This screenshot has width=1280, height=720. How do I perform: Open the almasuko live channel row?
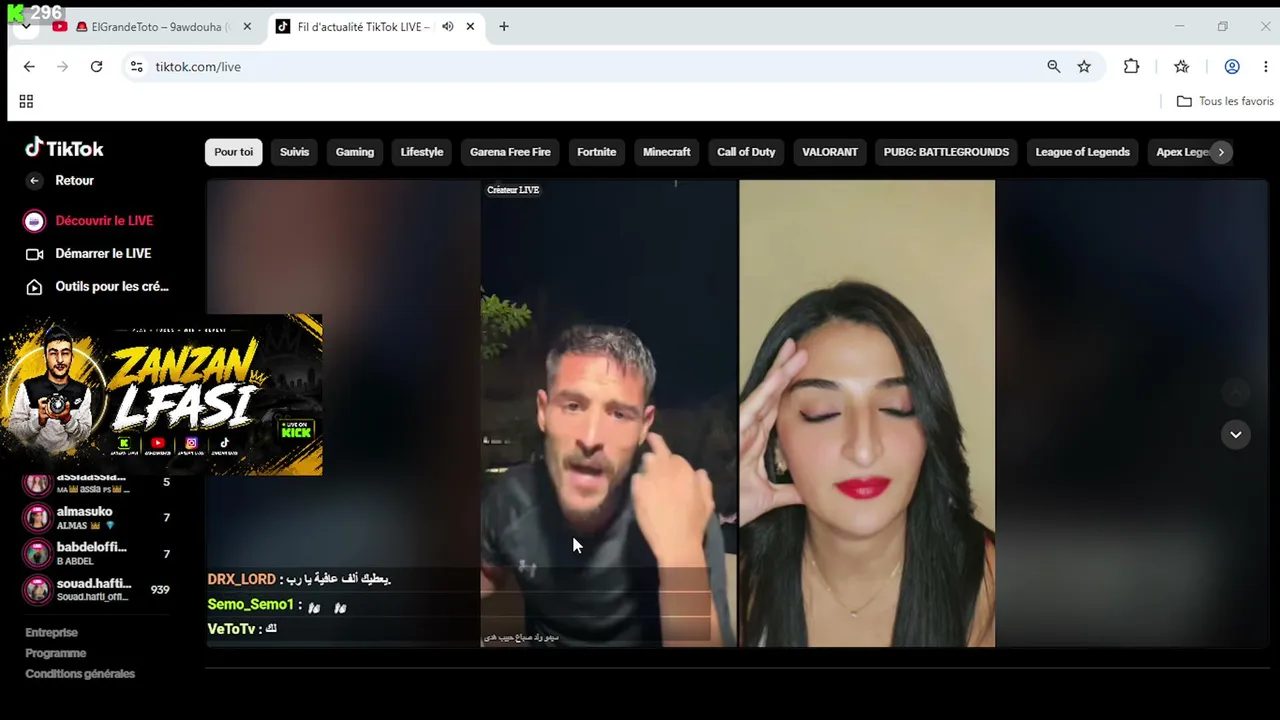tap(98, 518)
